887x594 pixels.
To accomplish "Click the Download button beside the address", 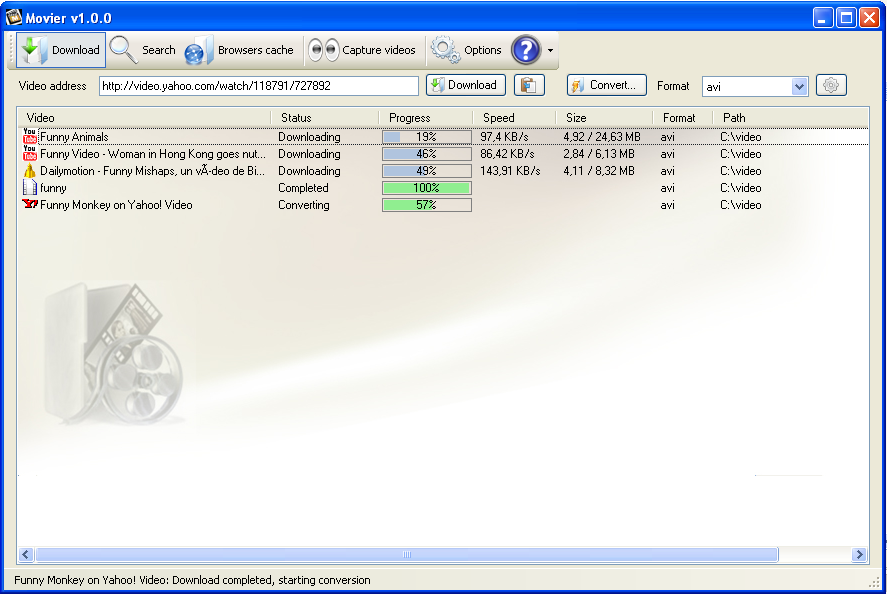I will tap(466, 85).
